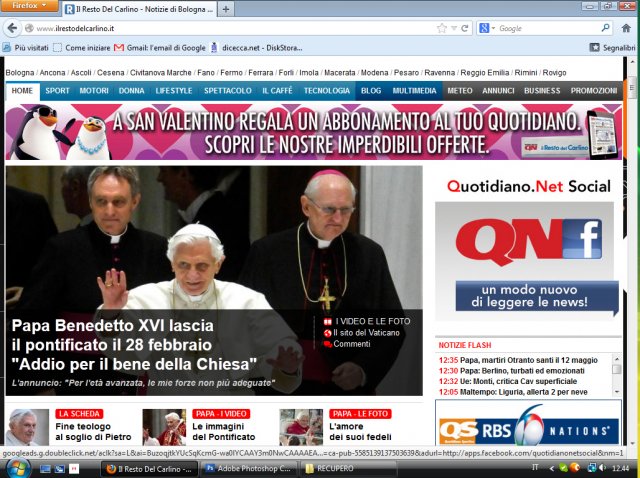Click the up arrow of Notizie Flash scrollbar
This screenshot has height=478, width=640.
tap(617, 359)
